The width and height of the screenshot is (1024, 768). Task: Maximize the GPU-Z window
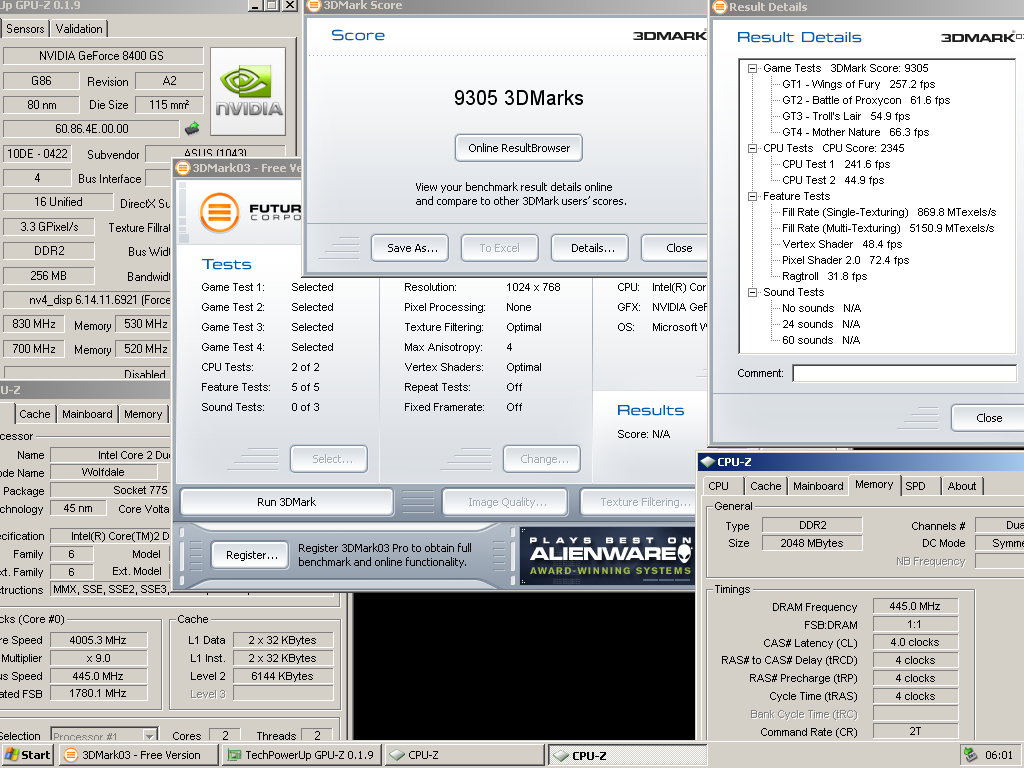tap(272, 5)
